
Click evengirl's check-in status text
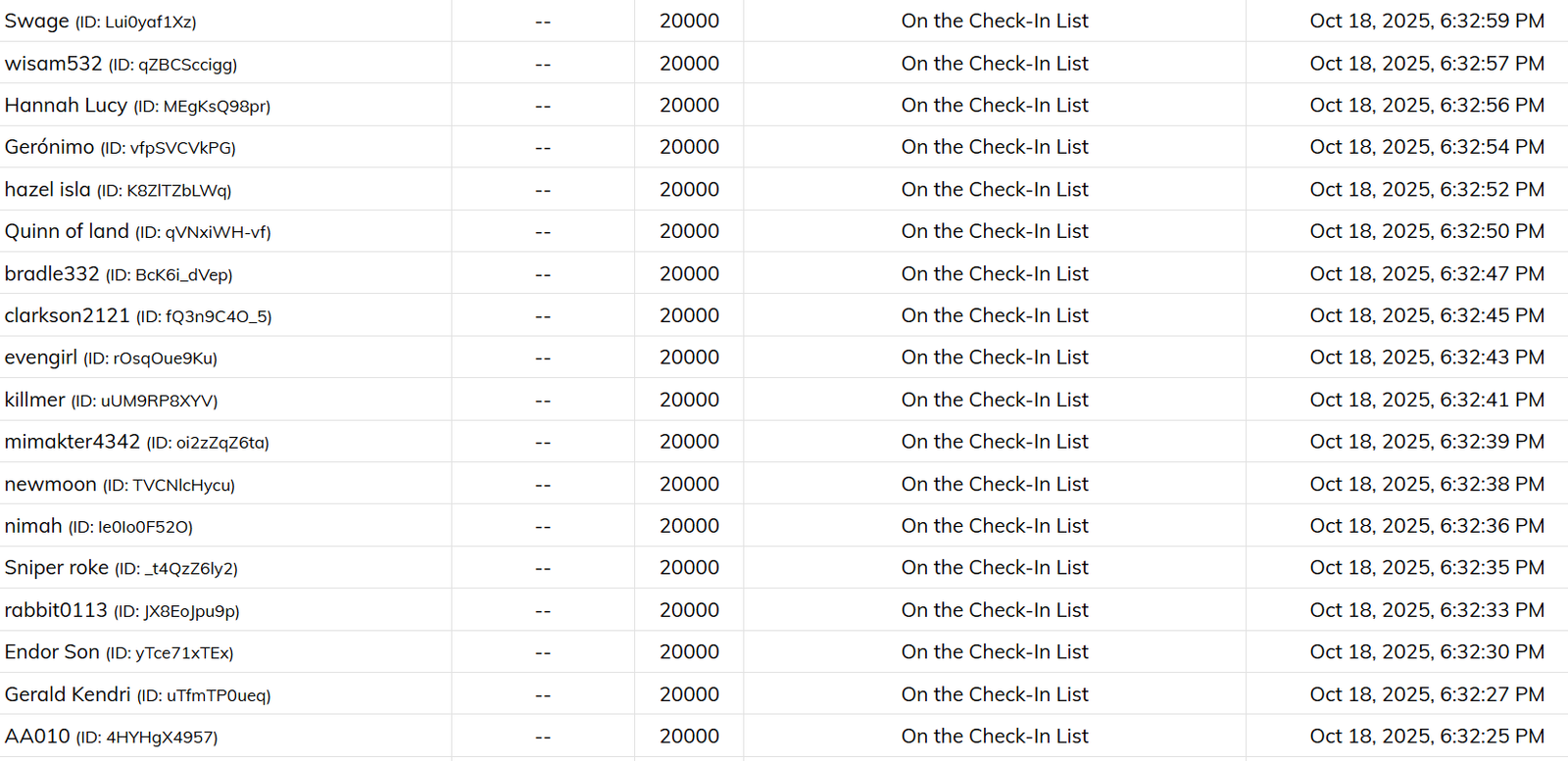coord(994,357)
